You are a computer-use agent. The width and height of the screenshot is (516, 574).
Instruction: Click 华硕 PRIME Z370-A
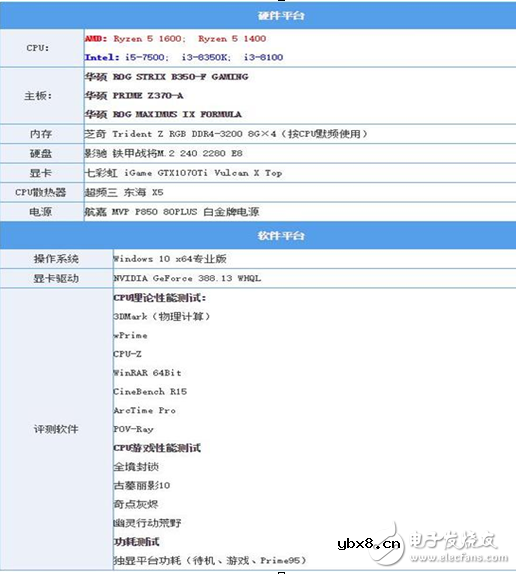pyautogui.click(x=134, y=96)
